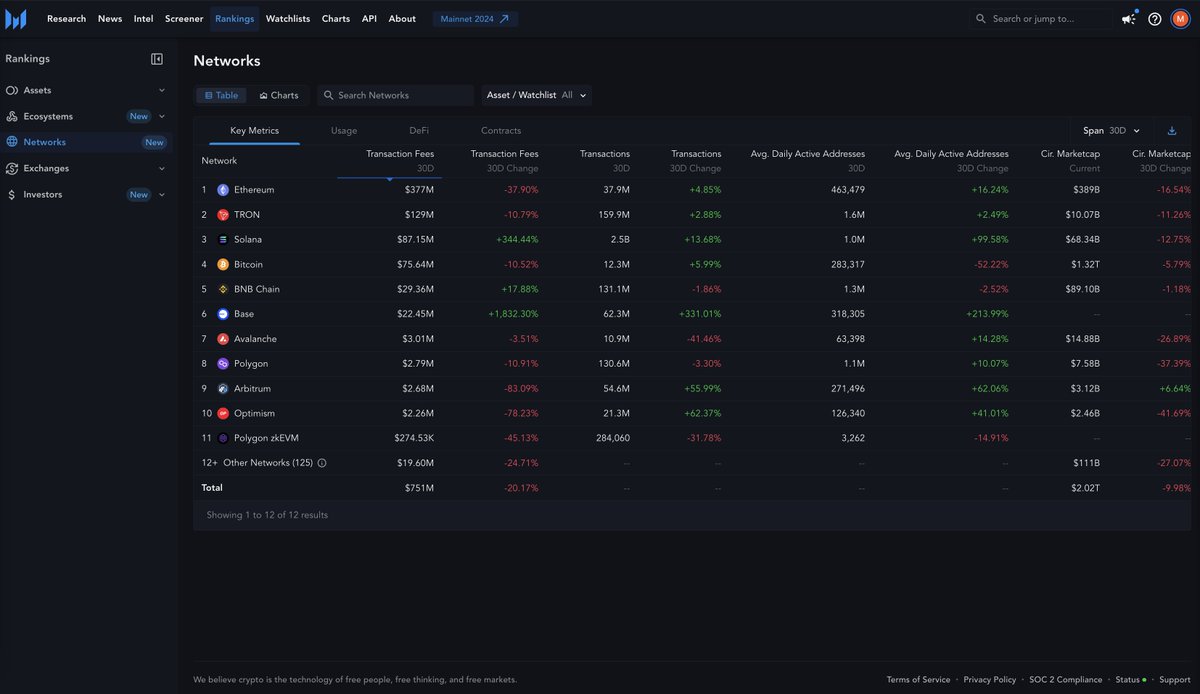Open Intel in the top navigation
Viewport: 1200px width, 694px height.
(x=144, y=18)
